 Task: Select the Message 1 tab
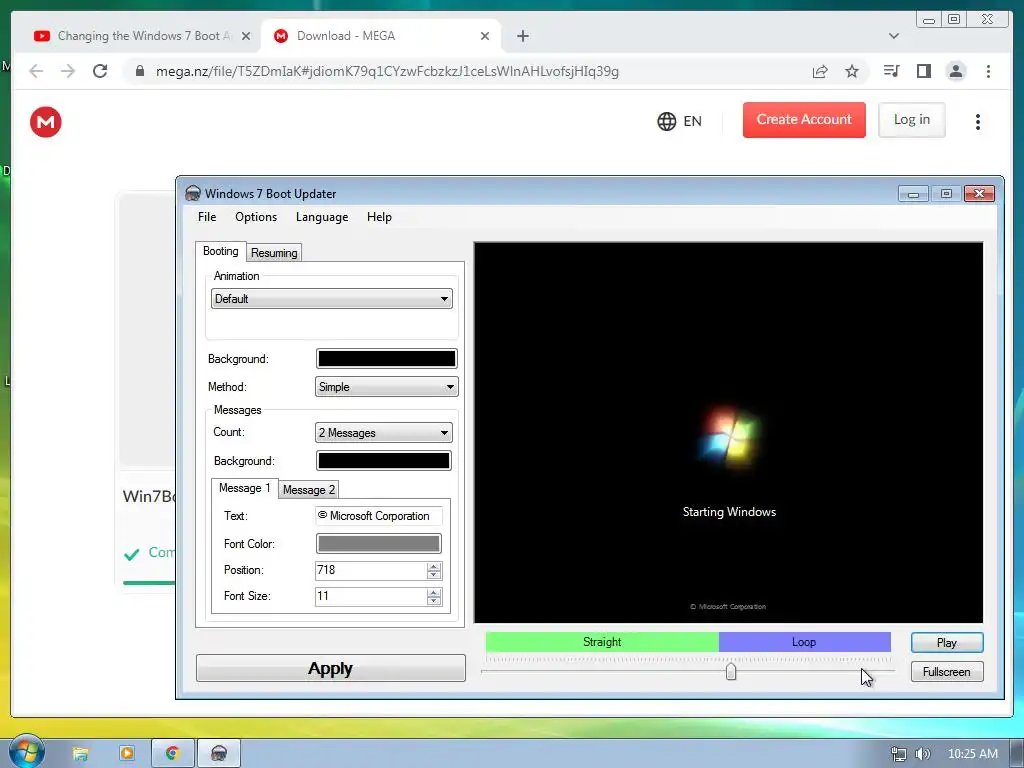pos(244,488)
